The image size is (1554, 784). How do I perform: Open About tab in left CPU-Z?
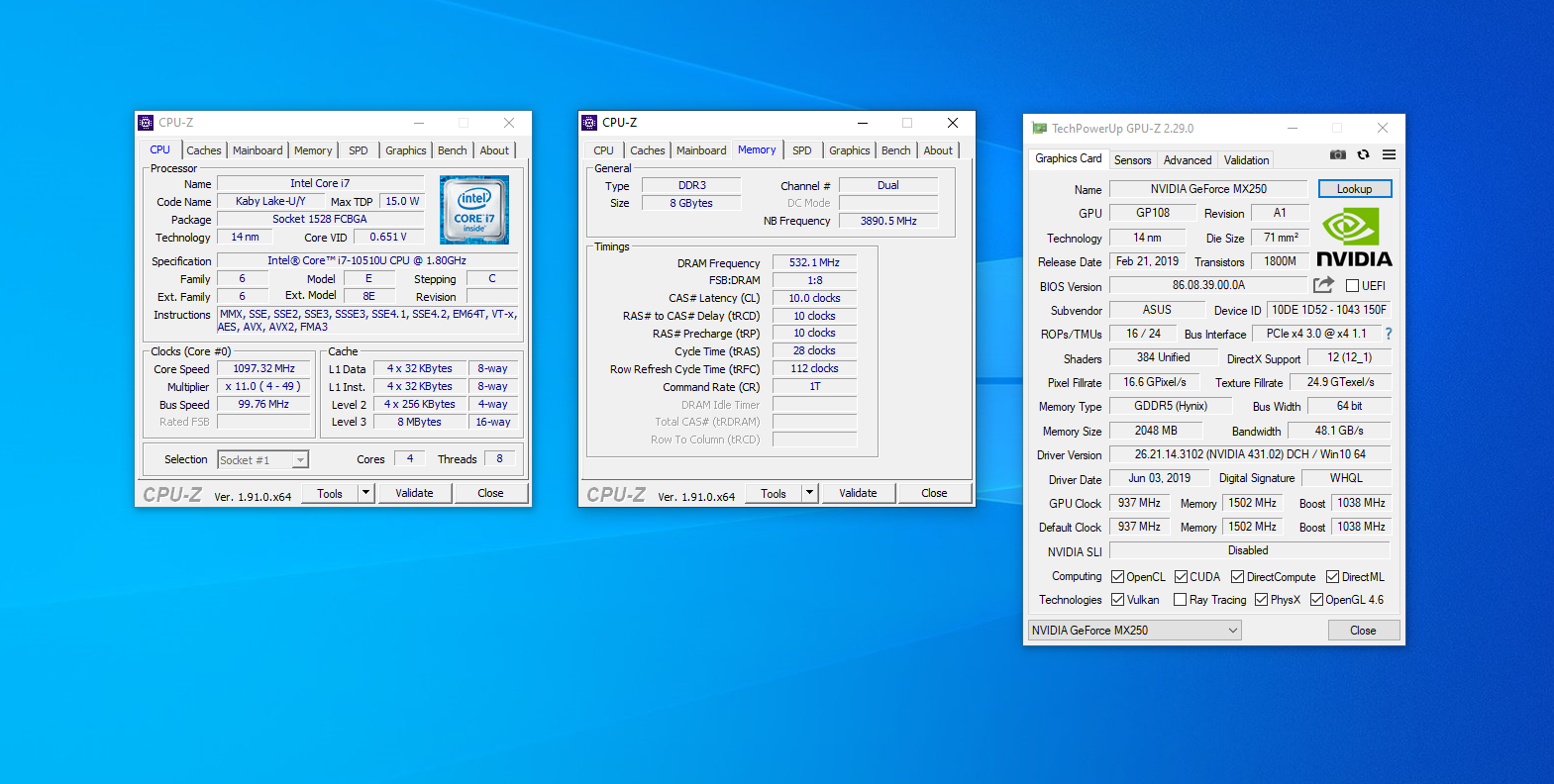[494, 150]
